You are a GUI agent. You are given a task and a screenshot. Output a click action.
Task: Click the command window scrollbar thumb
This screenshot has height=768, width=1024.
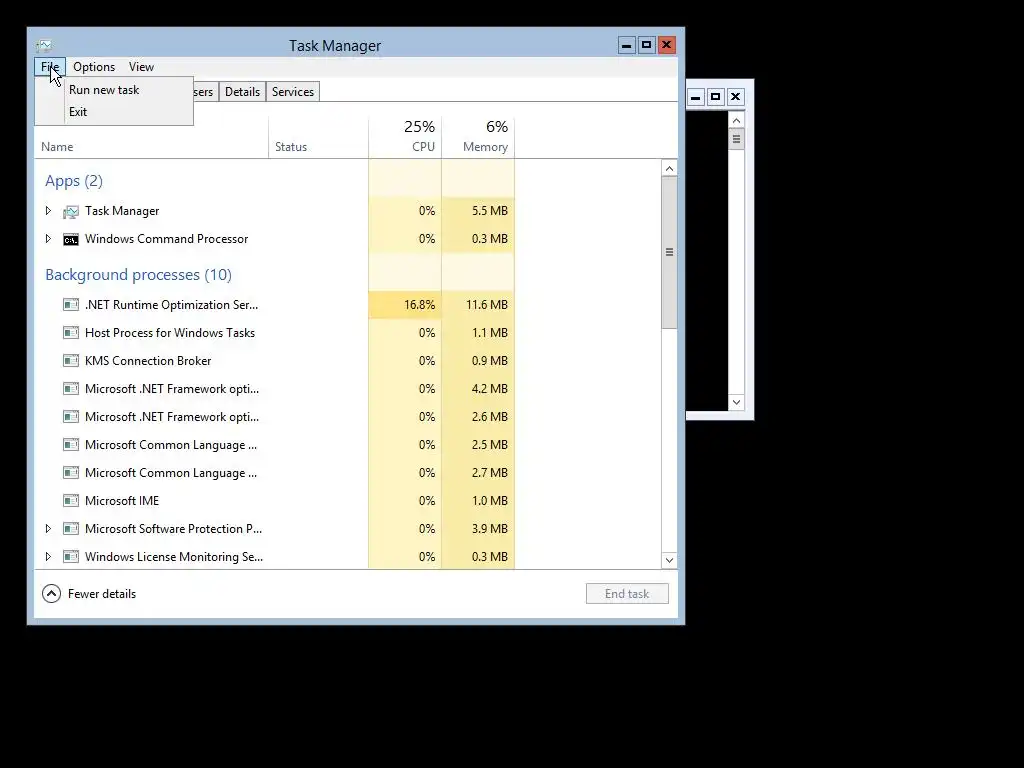[x=737, y=139]
